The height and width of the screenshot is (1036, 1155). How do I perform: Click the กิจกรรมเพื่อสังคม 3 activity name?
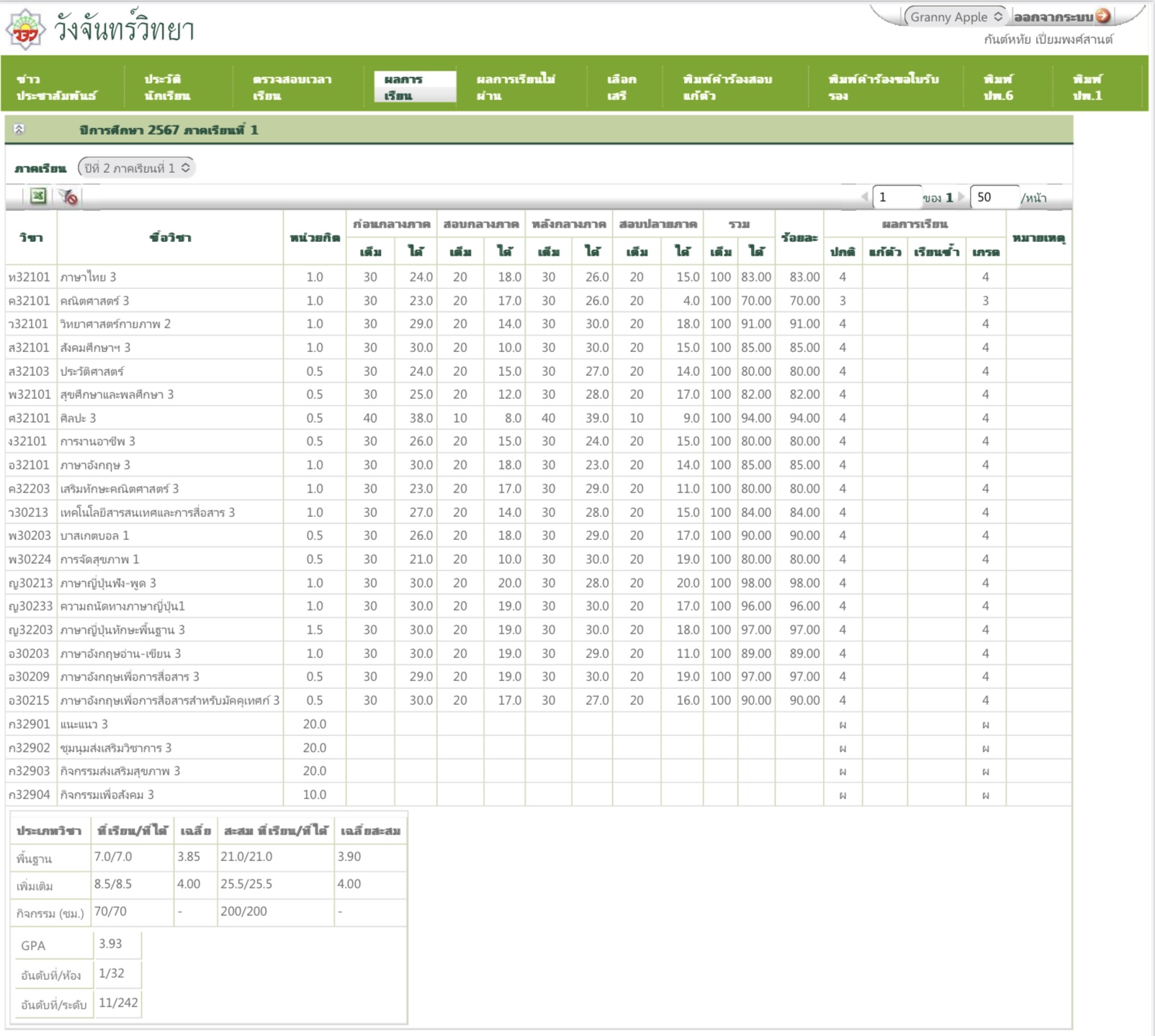107,795
